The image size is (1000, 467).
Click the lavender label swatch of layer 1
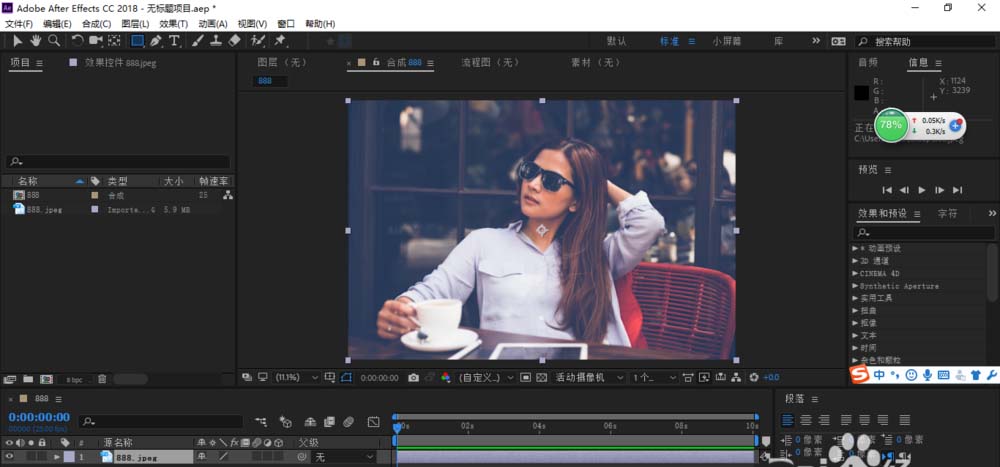pos(68,457)
